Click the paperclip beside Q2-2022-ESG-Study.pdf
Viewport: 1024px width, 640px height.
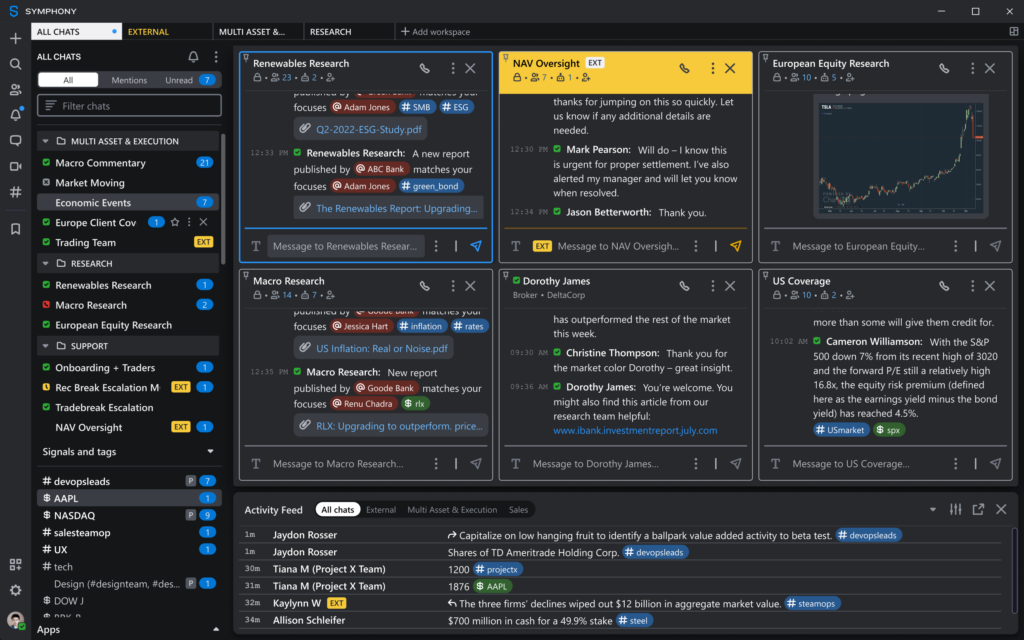pyautogui.click(x=304, y=129)
